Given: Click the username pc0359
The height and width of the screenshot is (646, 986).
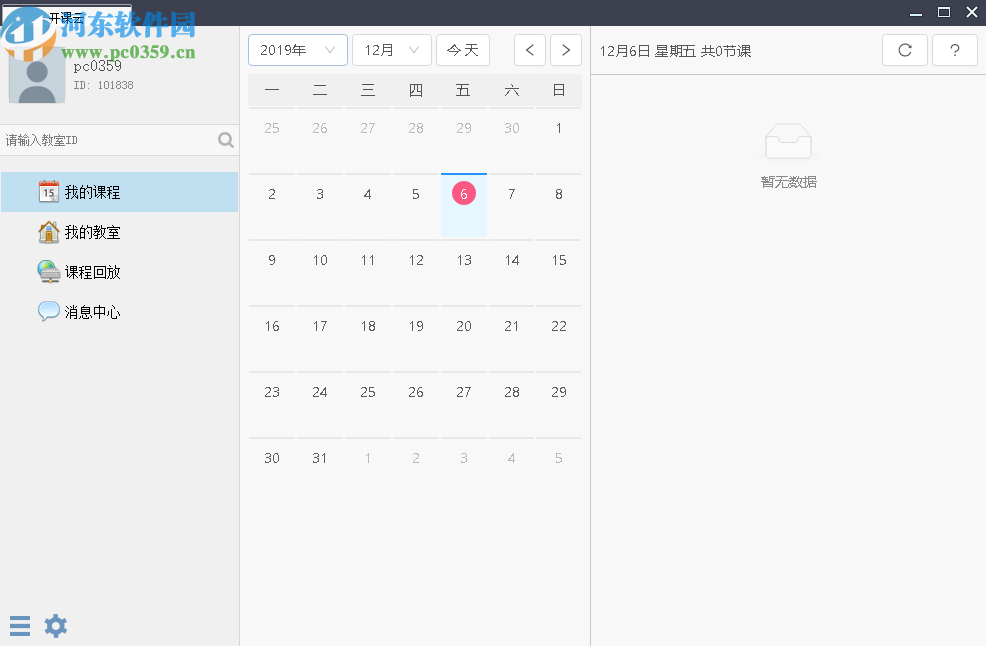Looking at the screenshot, I should click(x=97, y=66).
